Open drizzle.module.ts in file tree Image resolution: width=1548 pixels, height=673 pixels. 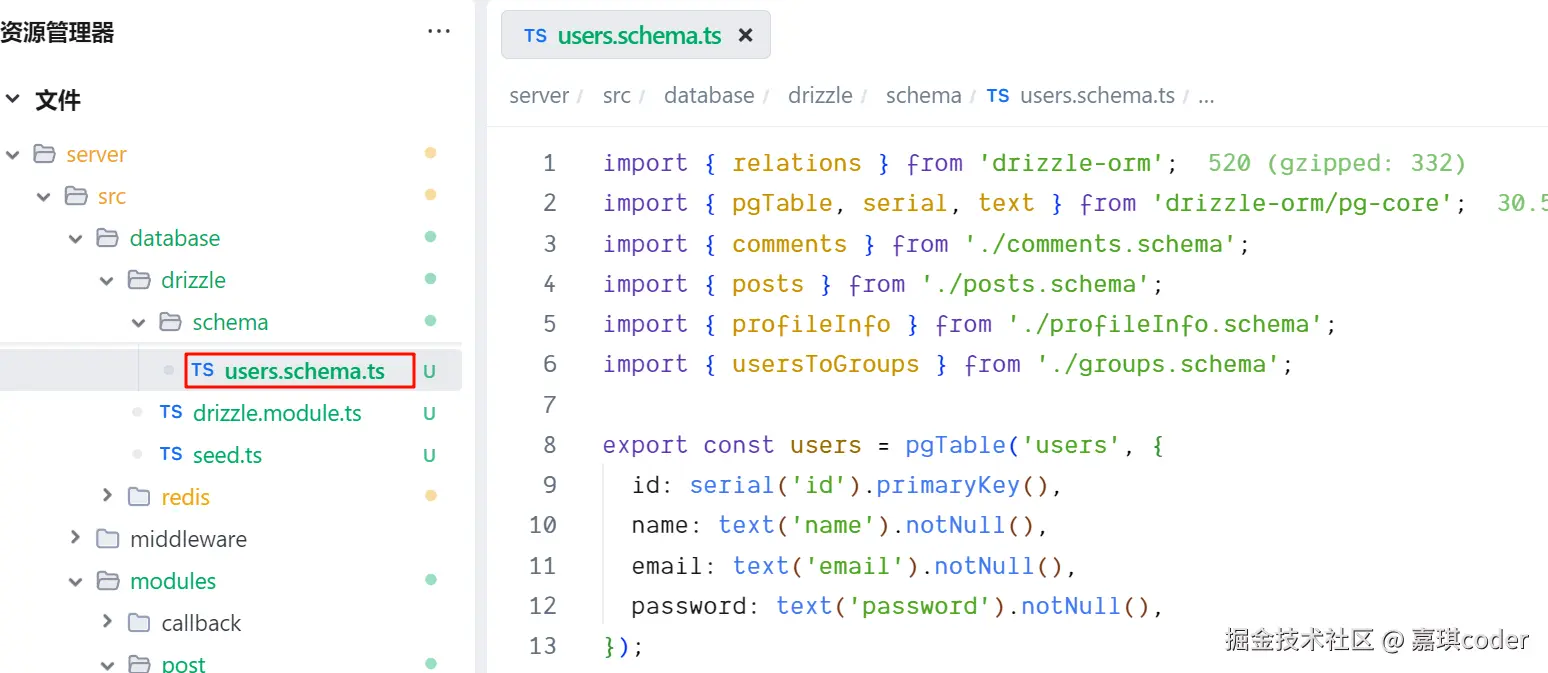point(277,413)
